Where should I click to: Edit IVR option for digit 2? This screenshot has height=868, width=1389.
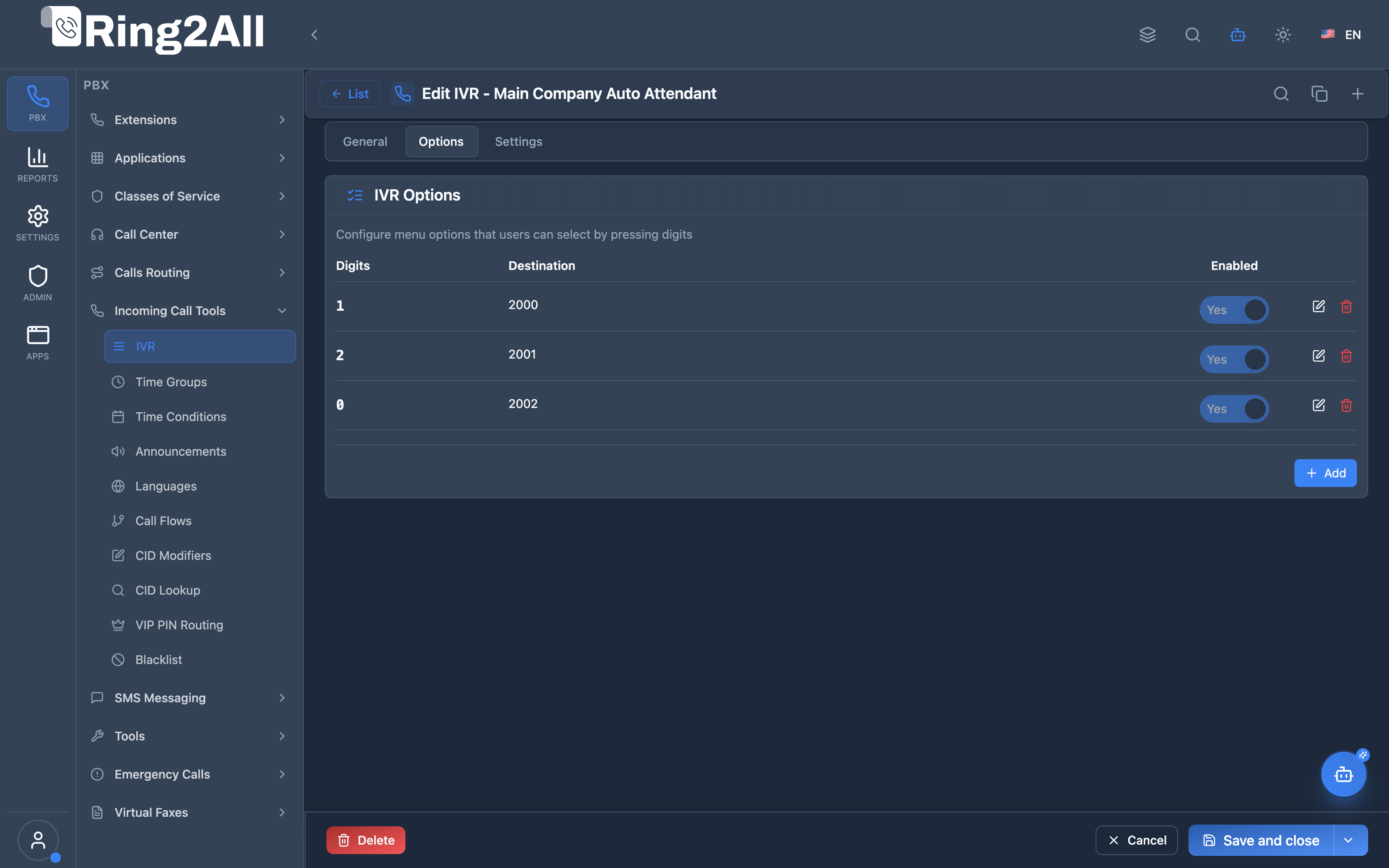[x=1318, y=355]
